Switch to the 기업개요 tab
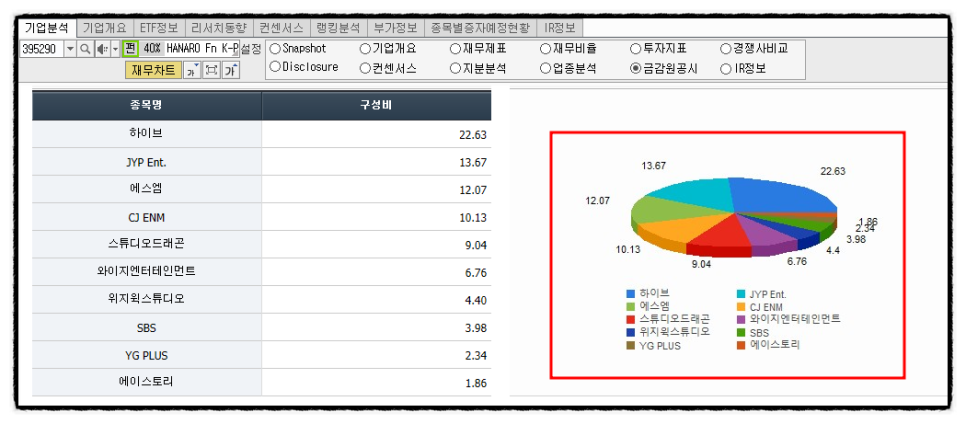 click(x=105, y=28)
